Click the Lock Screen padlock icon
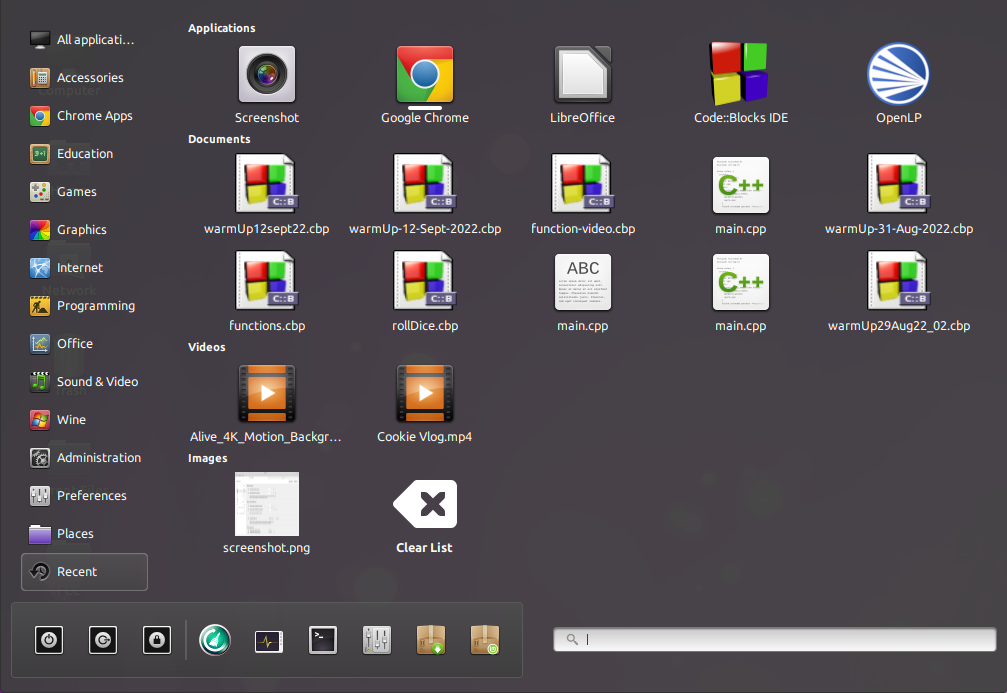This screenshot has width=1007, height=693. pyautogui.click(x=157, y=640)
